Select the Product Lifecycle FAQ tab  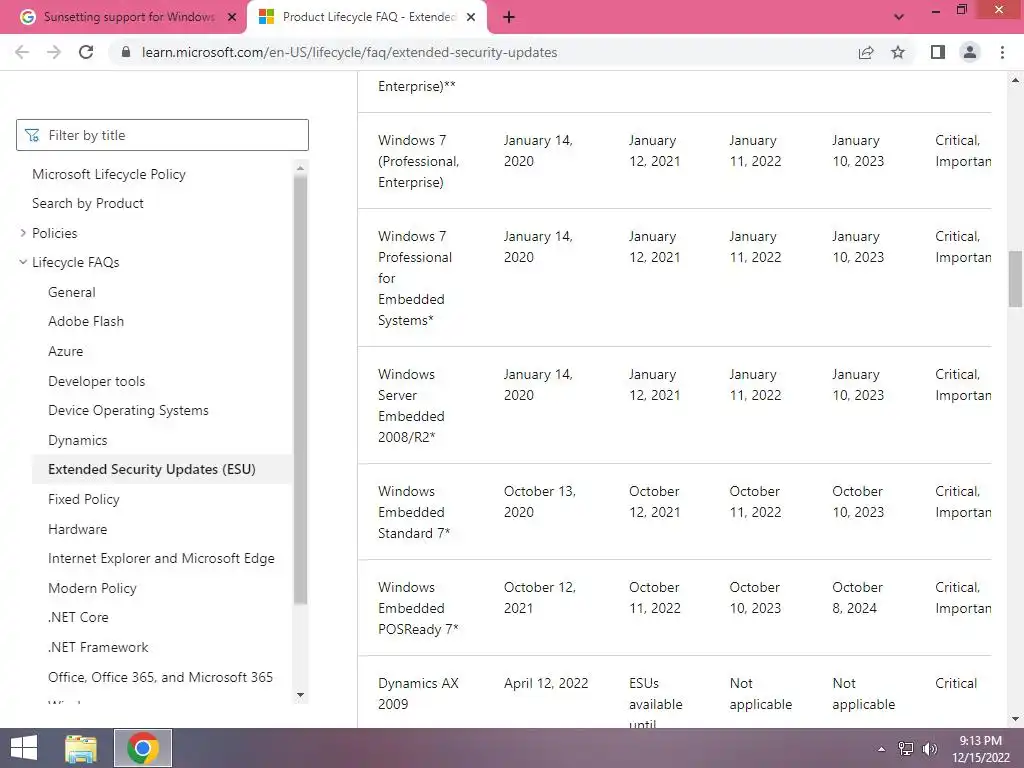tap(368, 18)
